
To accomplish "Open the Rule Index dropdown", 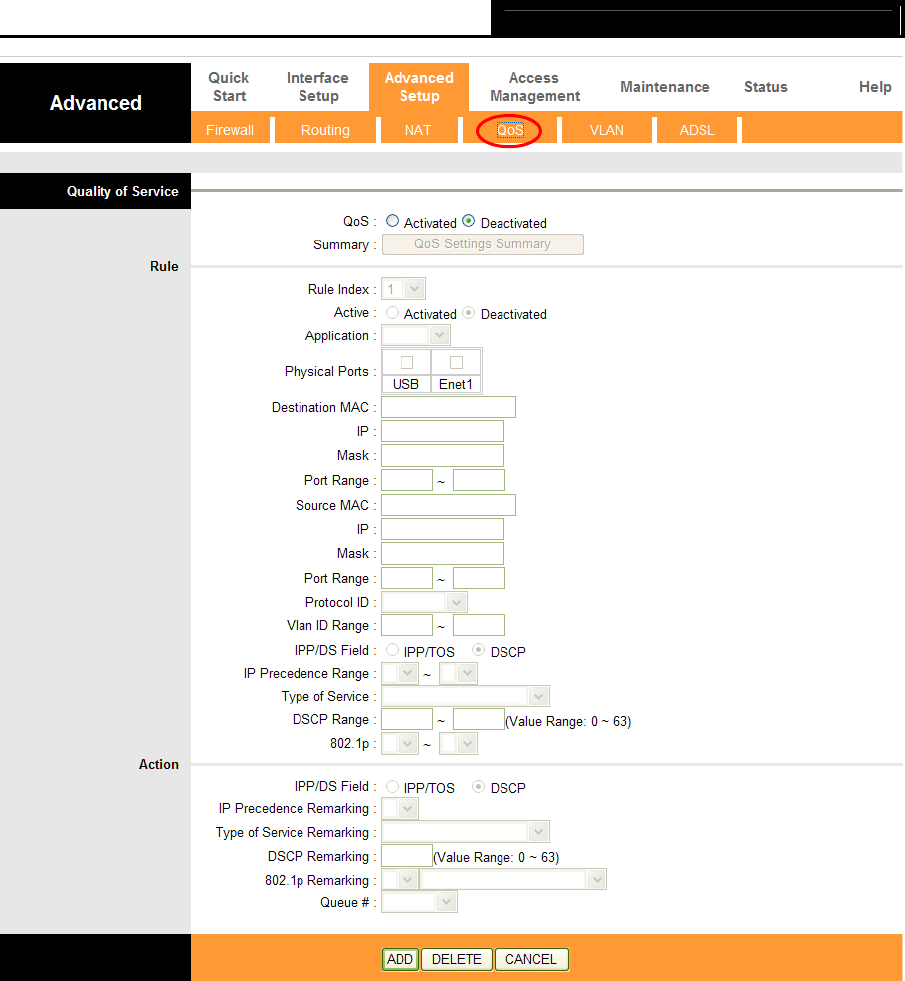I will coord(404,289).
